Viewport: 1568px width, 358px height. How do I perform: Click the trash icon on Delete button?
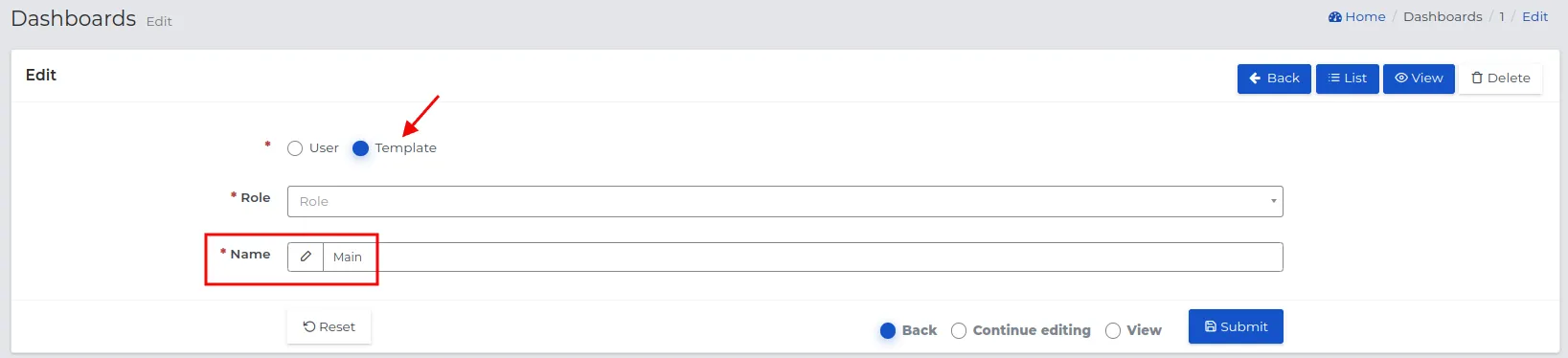(x=1477, y=78)
